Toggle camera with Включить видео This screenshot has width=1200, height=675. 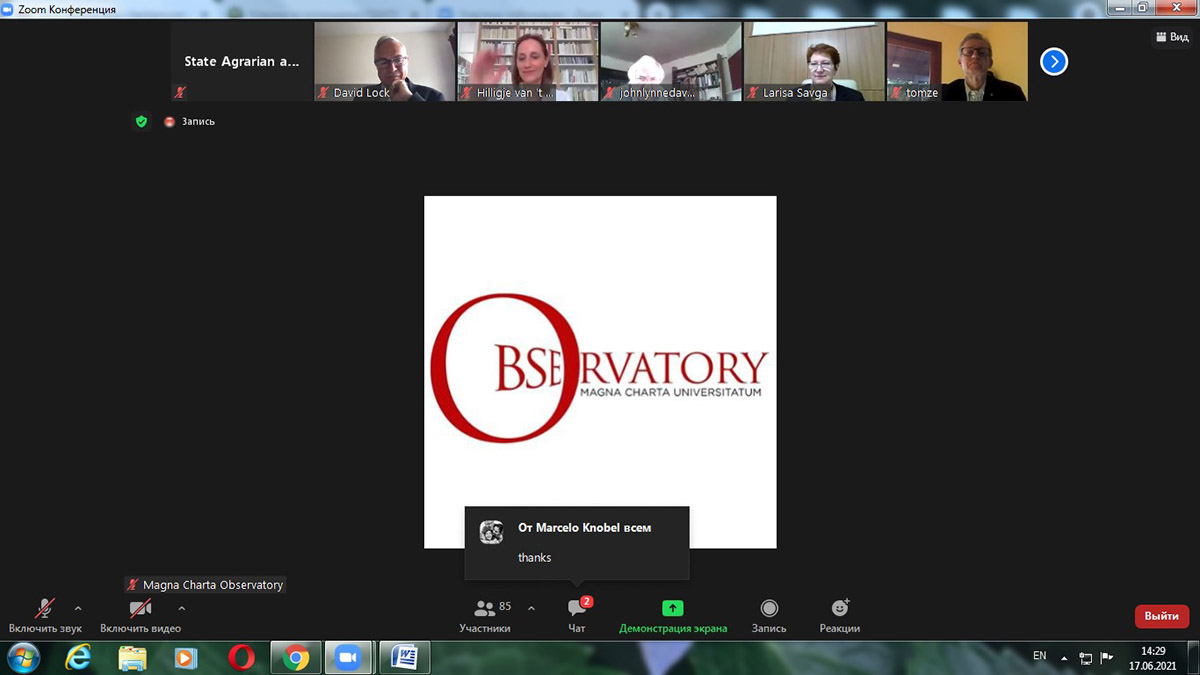(140, 614)
